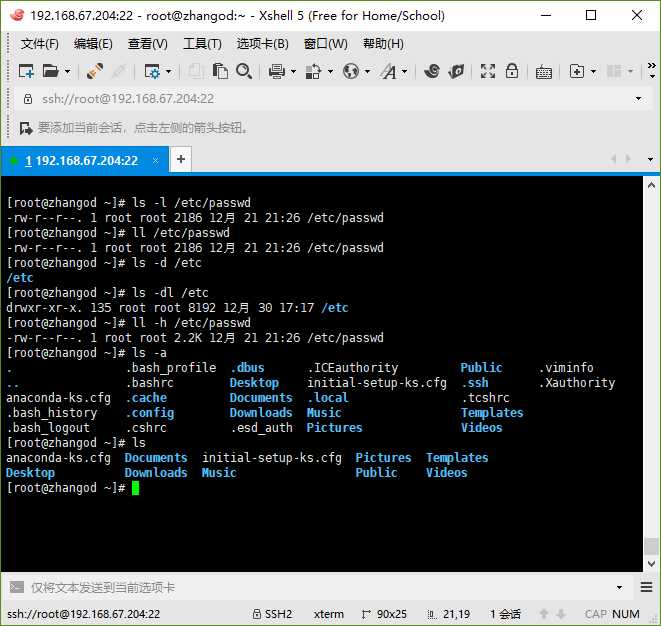Click the disconnect icon

[x=119, y=71]
